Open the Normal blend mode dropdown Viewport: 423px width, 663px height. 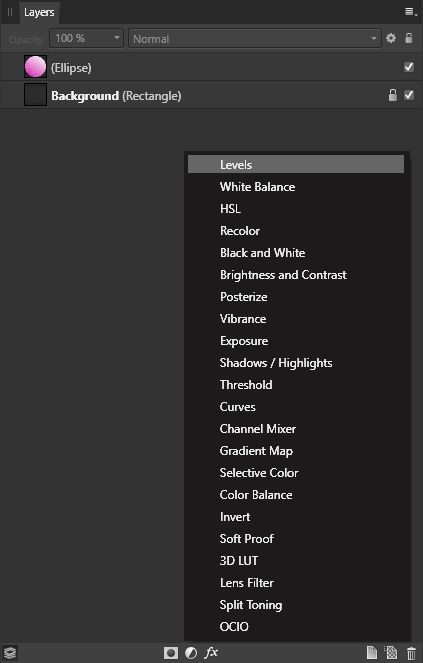click(x=255, y=38)
